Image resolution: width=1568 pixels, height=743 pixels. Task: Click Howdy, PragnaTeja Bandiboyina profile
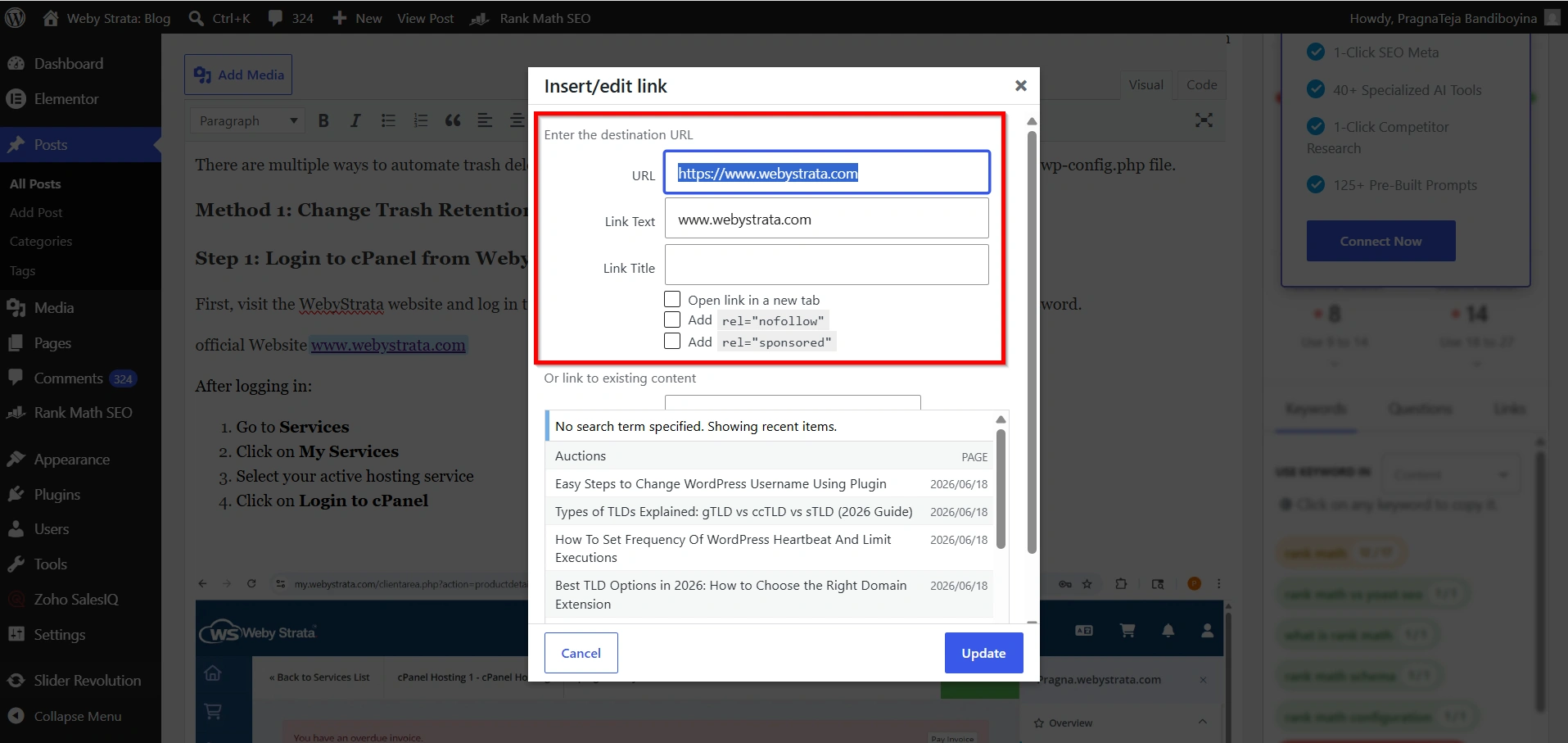[x=1455, y=18]
